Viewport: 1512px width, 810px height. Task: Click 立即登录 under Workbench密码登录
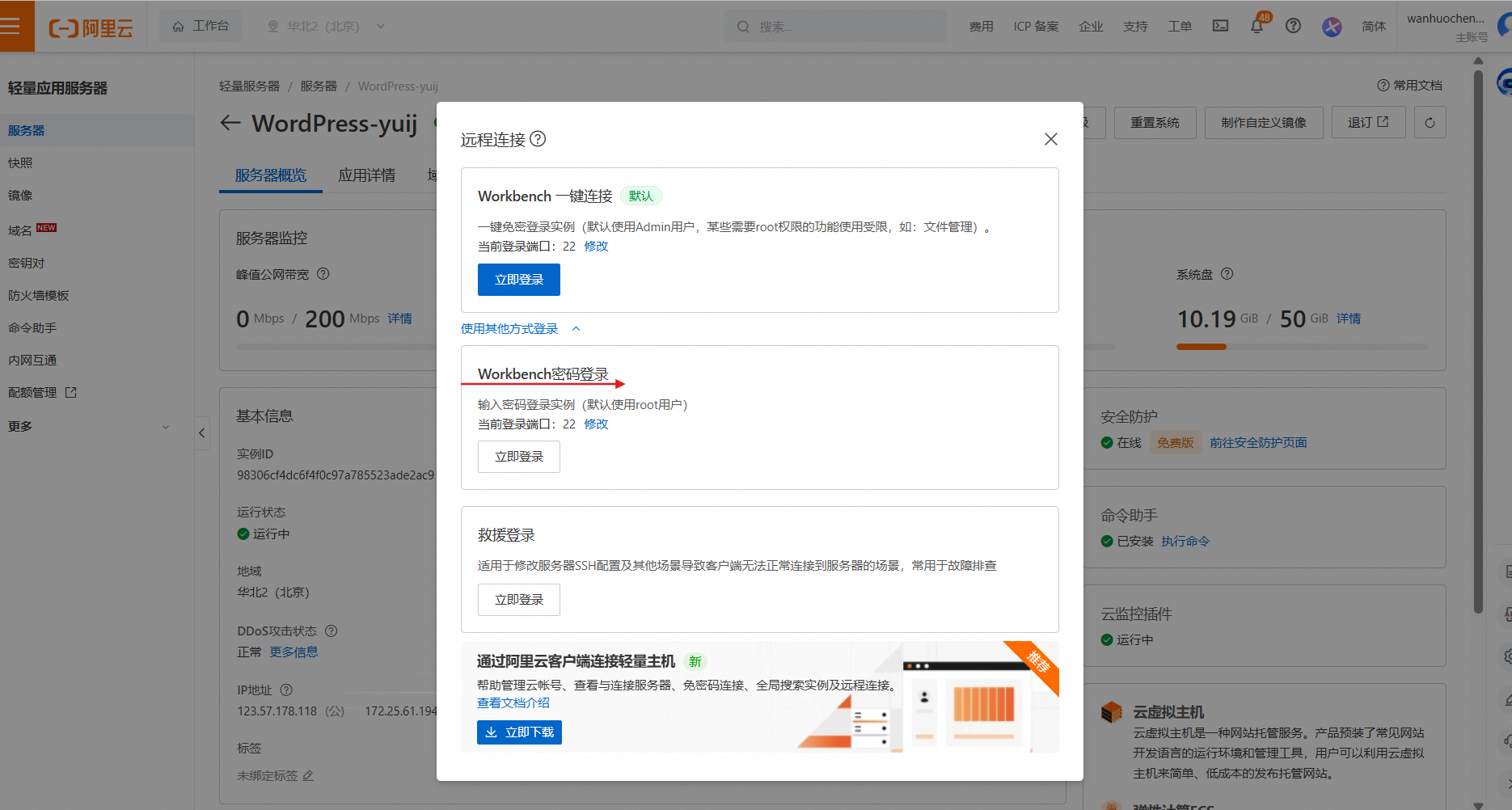click(519, 457)
